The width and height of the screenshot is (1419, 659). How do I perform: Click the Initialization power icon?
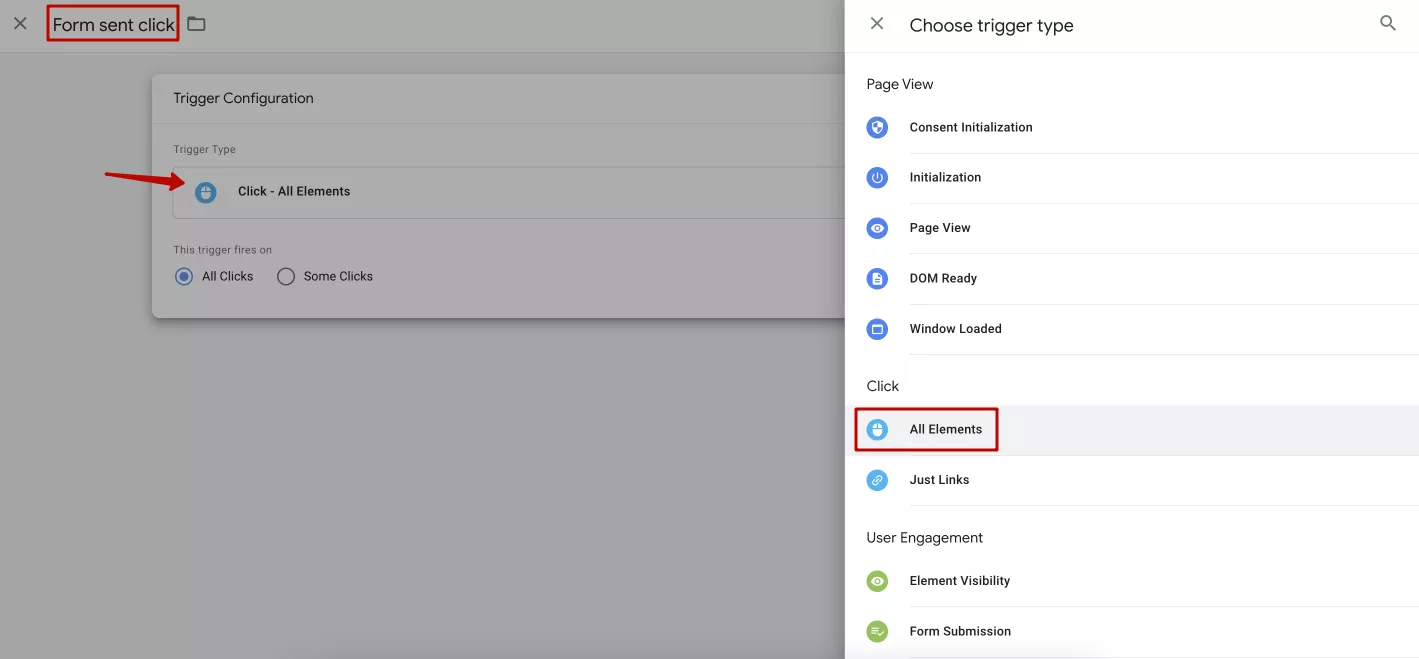coord(877,177)
